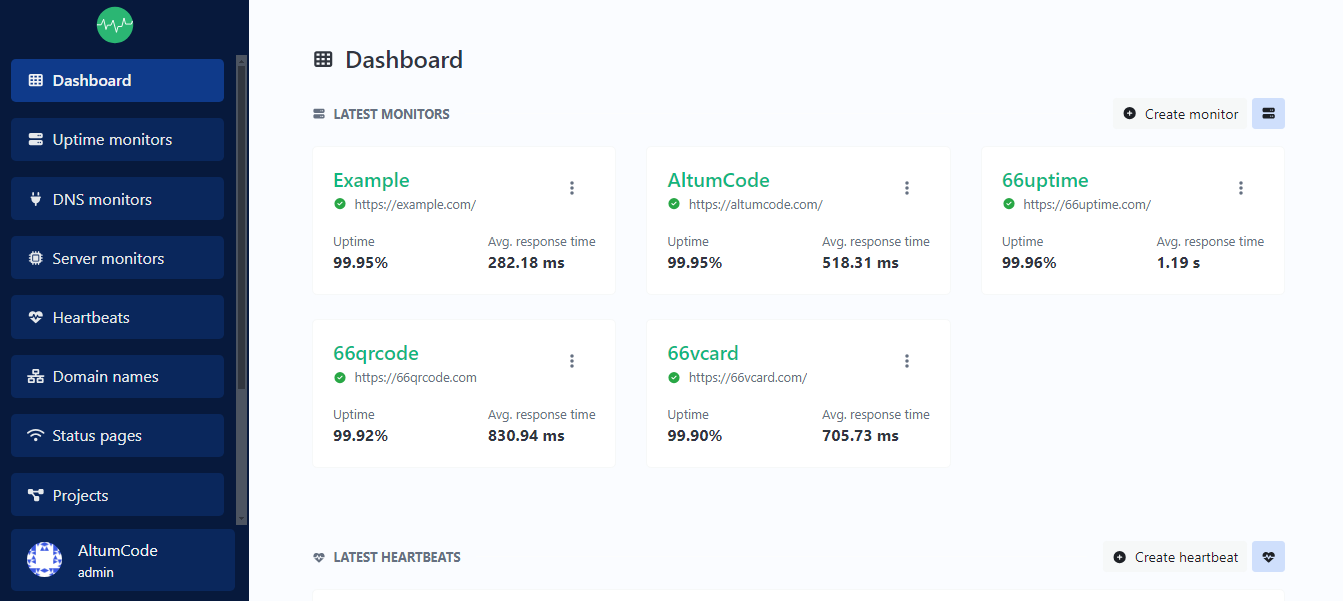Viewport: 1343px width, 601px height.
Task: Expand options menu for 66vcard monitor
Action: 907,361
